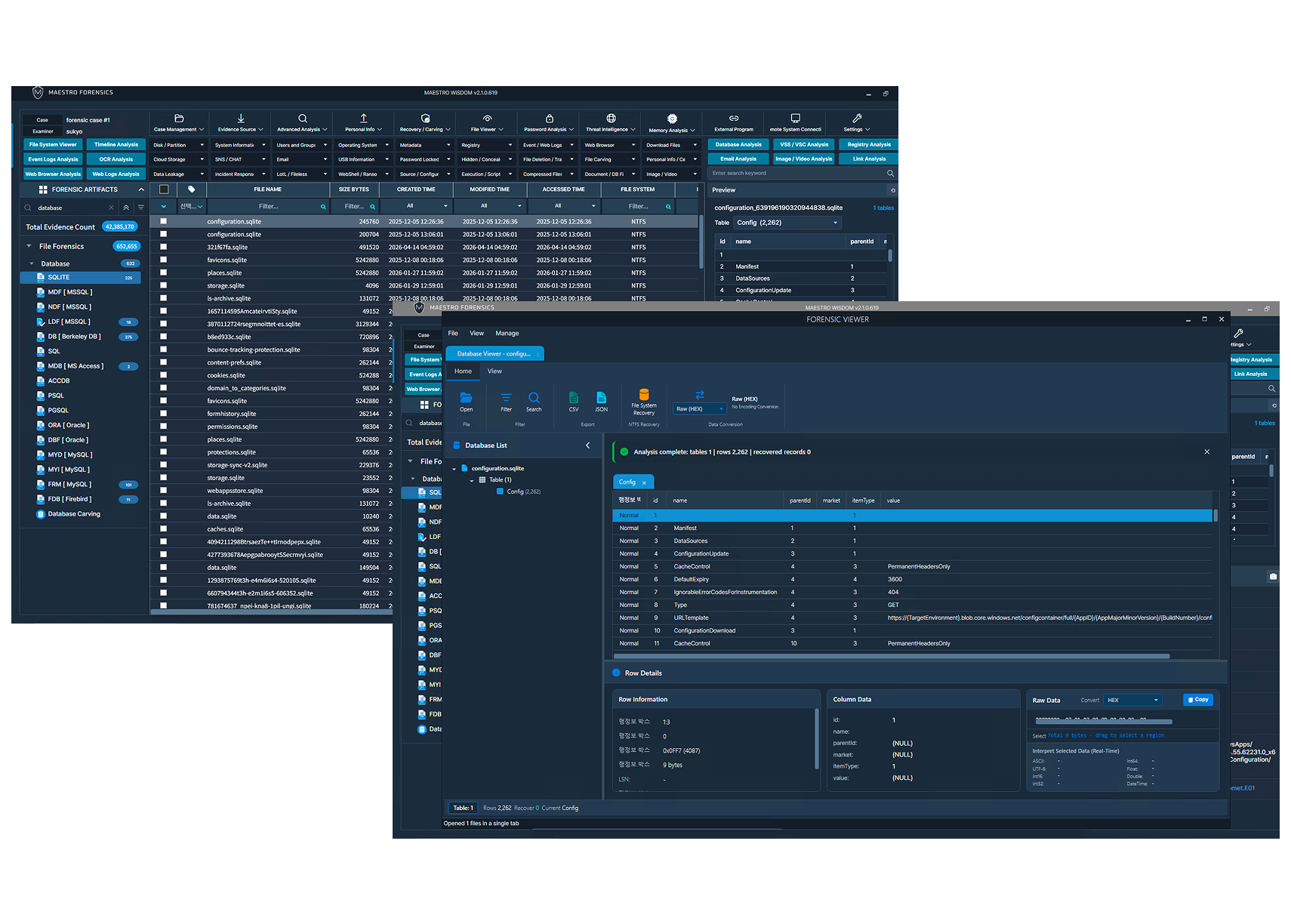Click the External Program link icon
Screen dimensions: 1291x924
734,119
